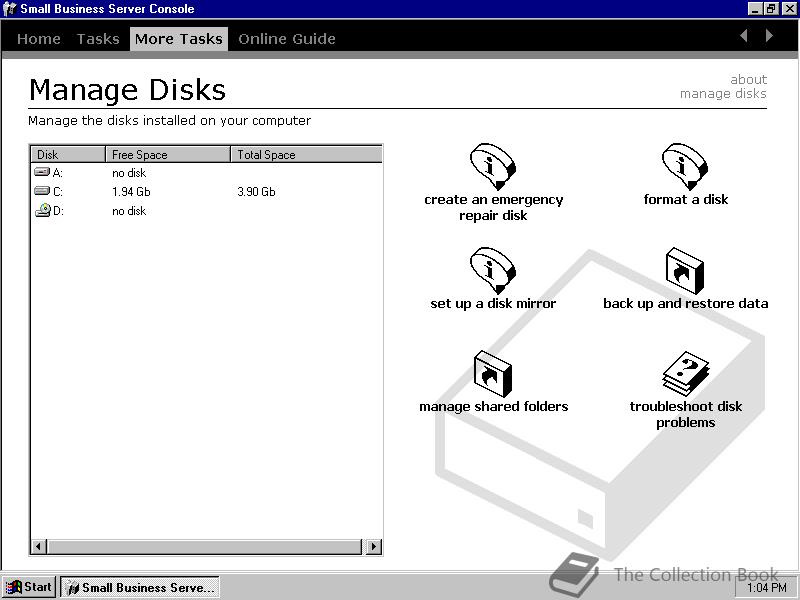Viewport: 800px width, 600px height.
Task: Sort by the Total Space column header
Action: 306,155
